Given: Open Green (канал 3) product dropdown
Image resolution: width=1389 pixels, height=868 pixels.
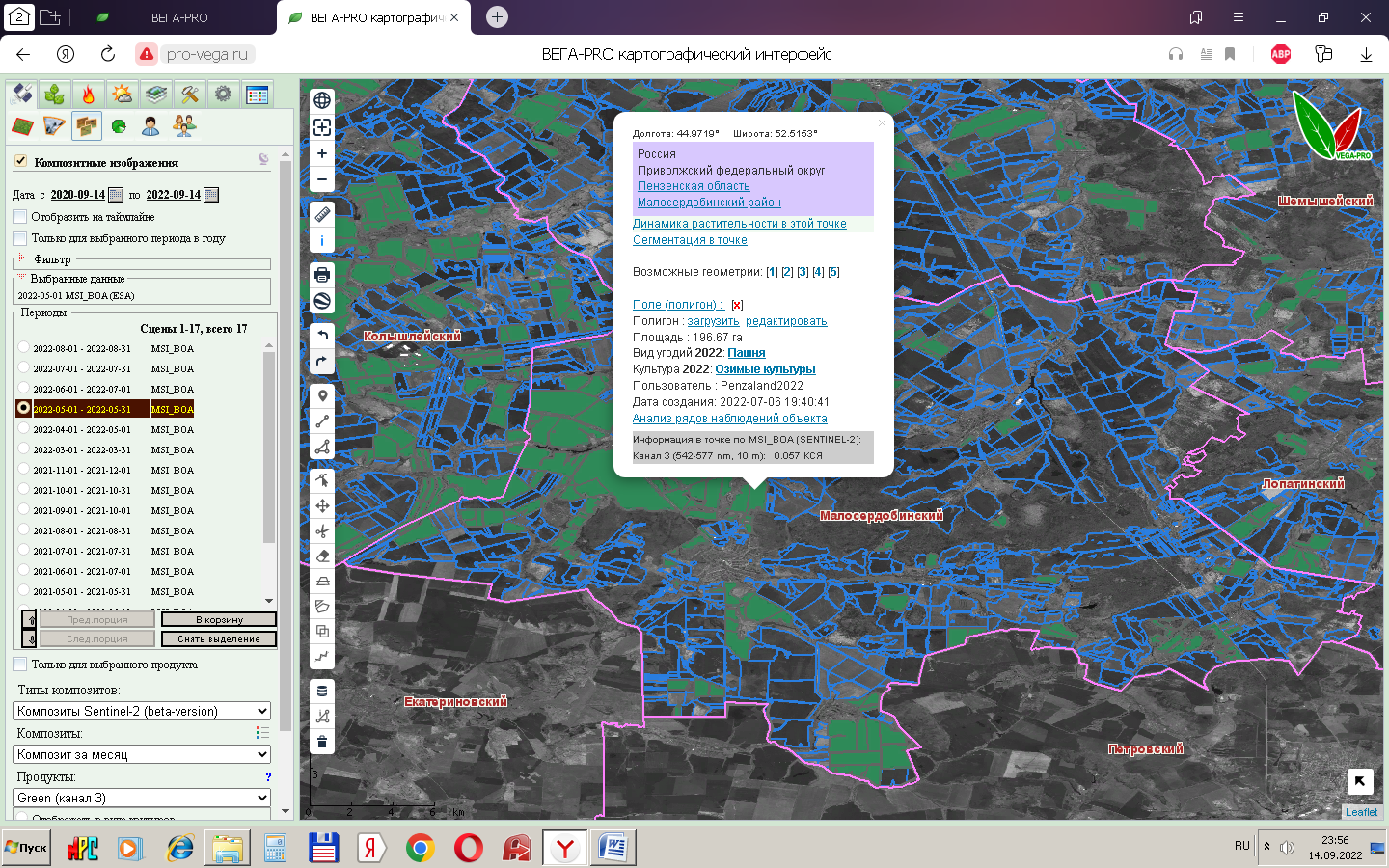Looking at the screenshot, I should click(142, 798).
